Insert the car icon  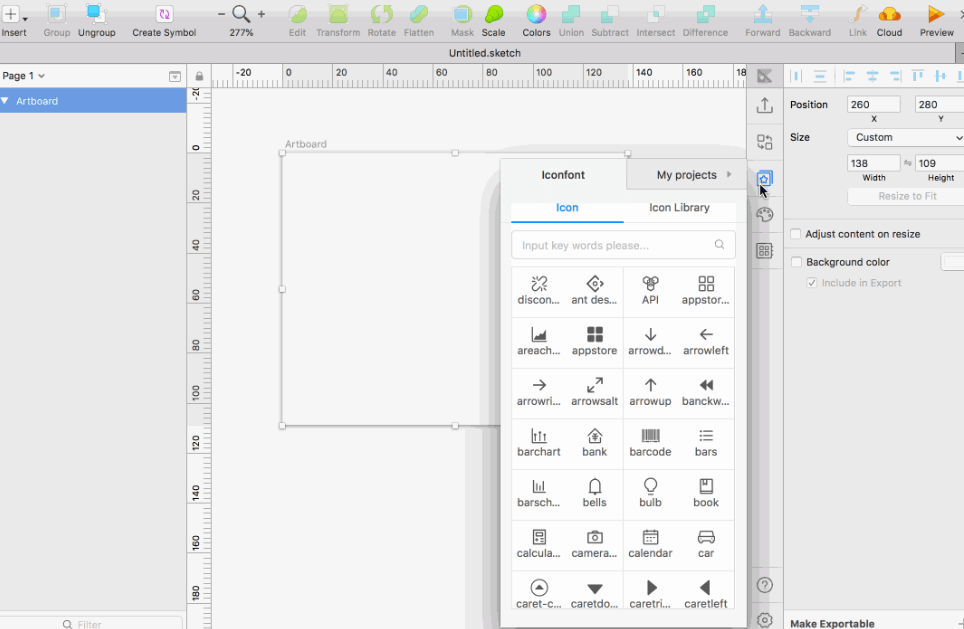pyautogui.click(x=706, y=544)
